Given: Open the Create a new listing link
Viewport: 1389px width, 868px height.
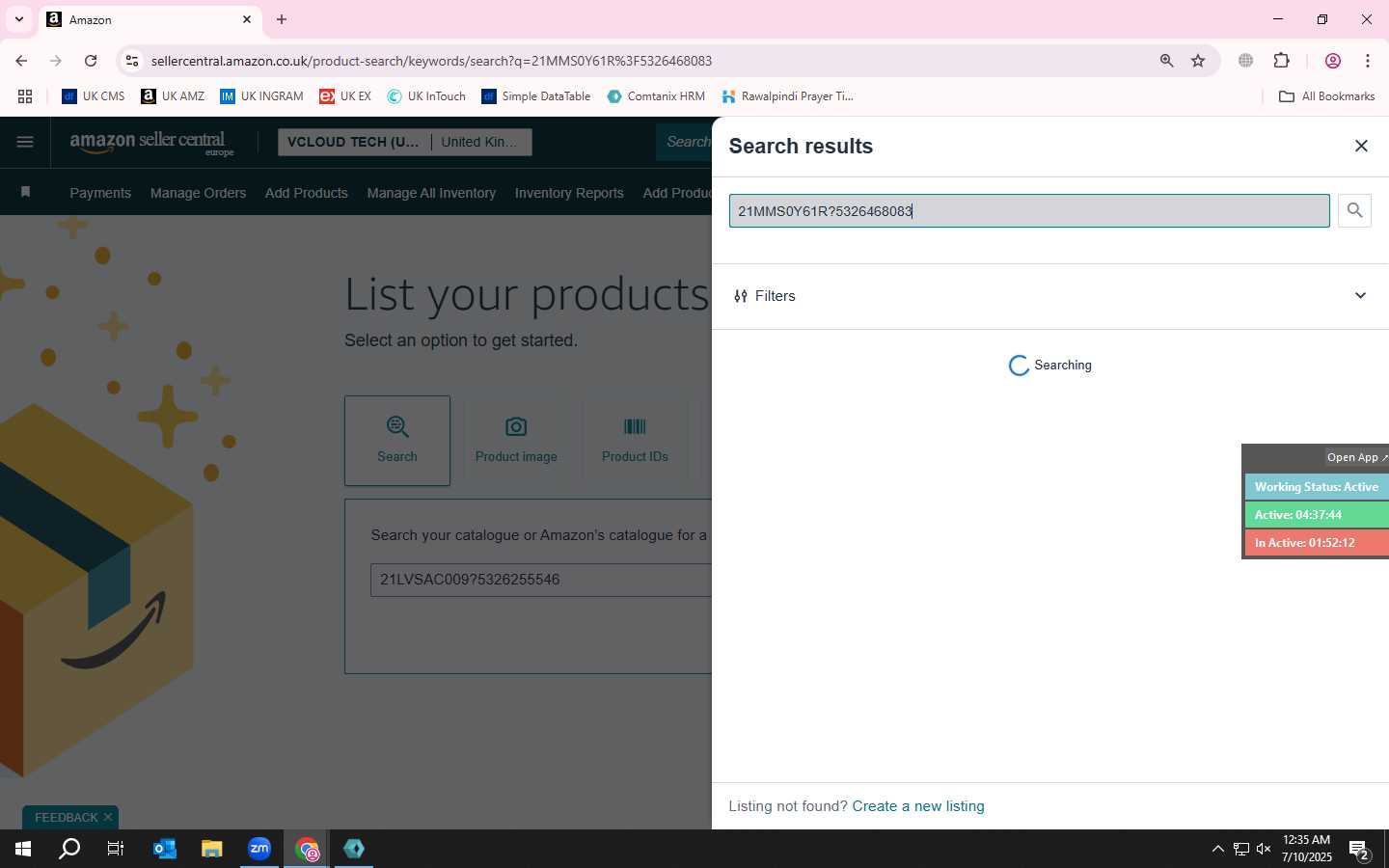Looking at the screenshot, I should pyautogui.click(x=918, y=806).
